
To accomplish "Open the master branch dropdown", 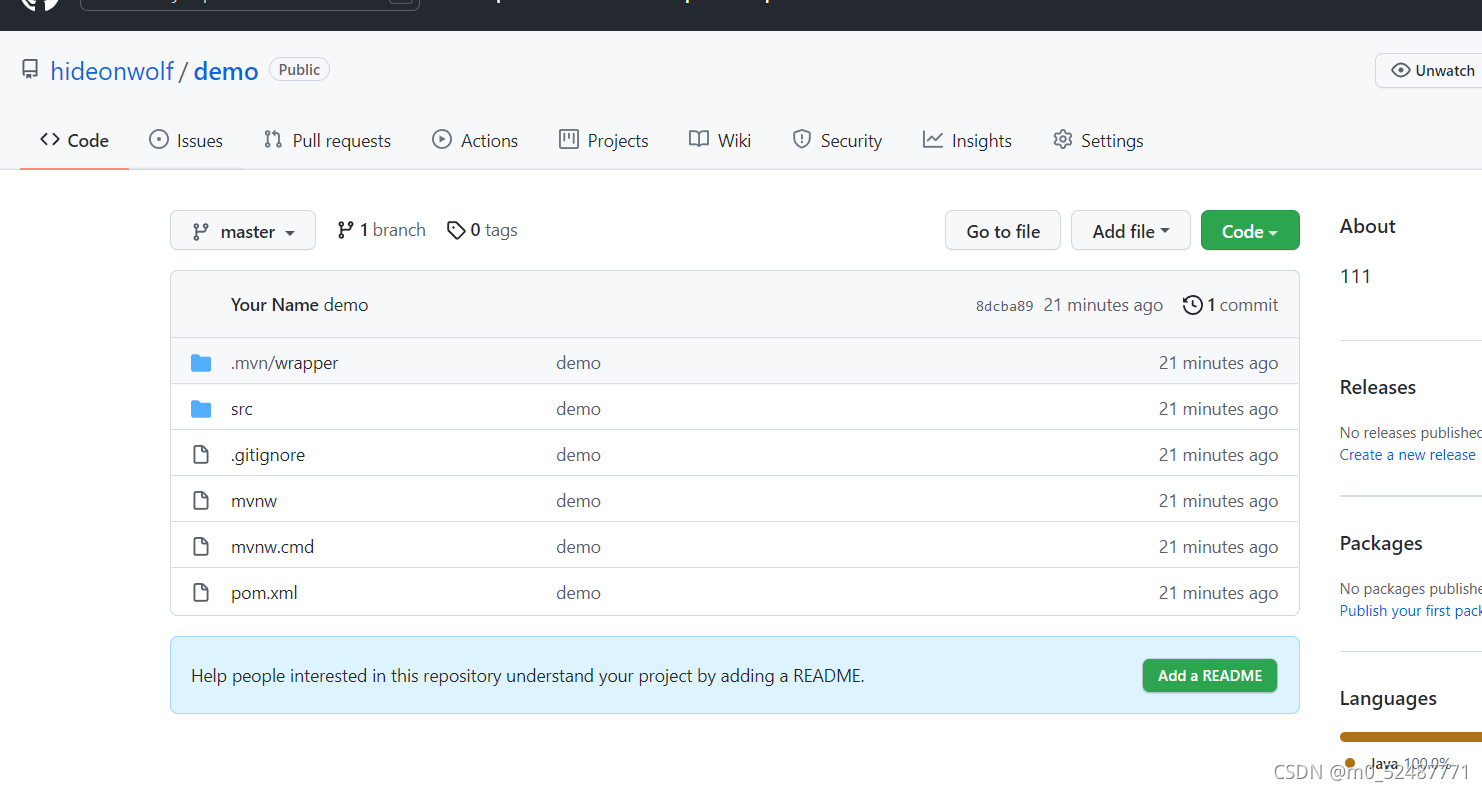I will tap(243, 231).
